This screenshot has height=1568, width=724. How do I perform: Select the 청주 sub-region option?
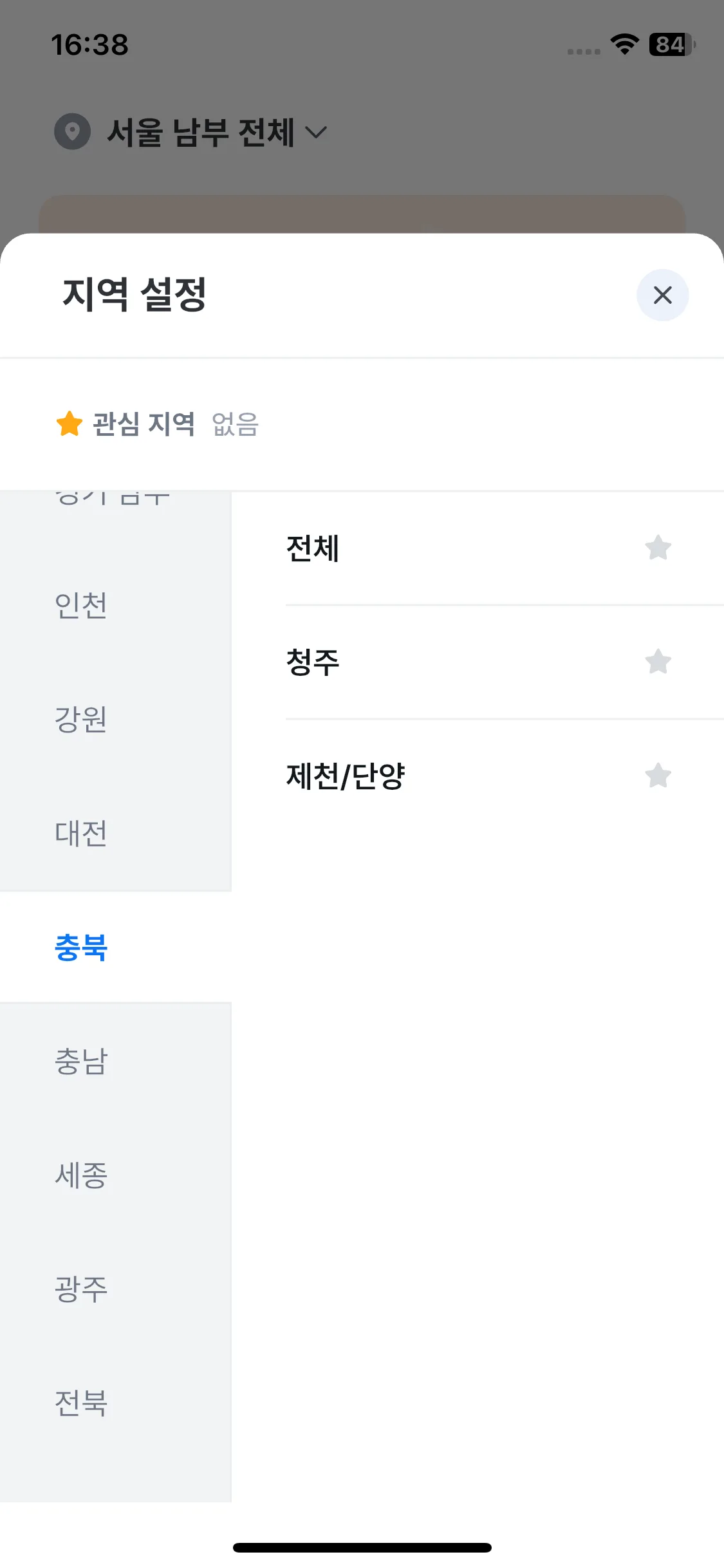(x=505, y=662)
